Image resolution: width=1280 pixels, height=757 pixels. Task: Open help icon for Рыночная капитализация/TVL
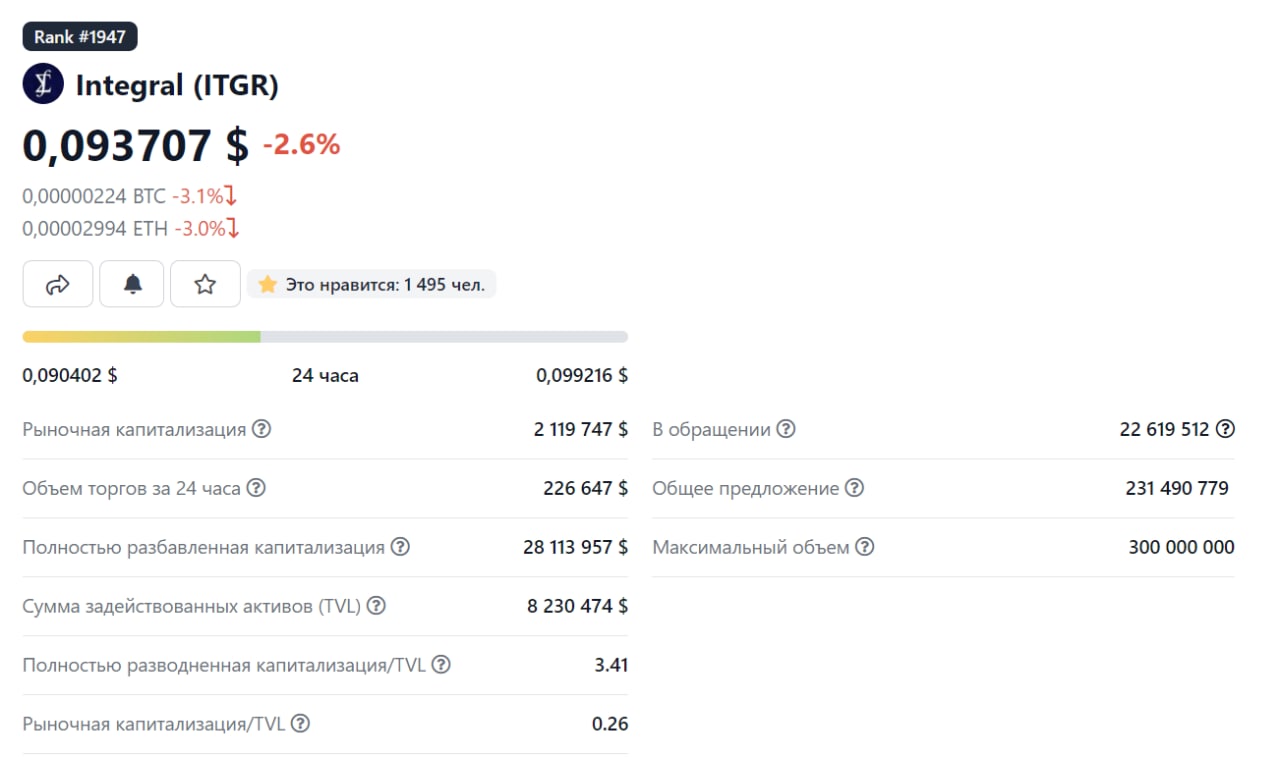tap(300, 724)
